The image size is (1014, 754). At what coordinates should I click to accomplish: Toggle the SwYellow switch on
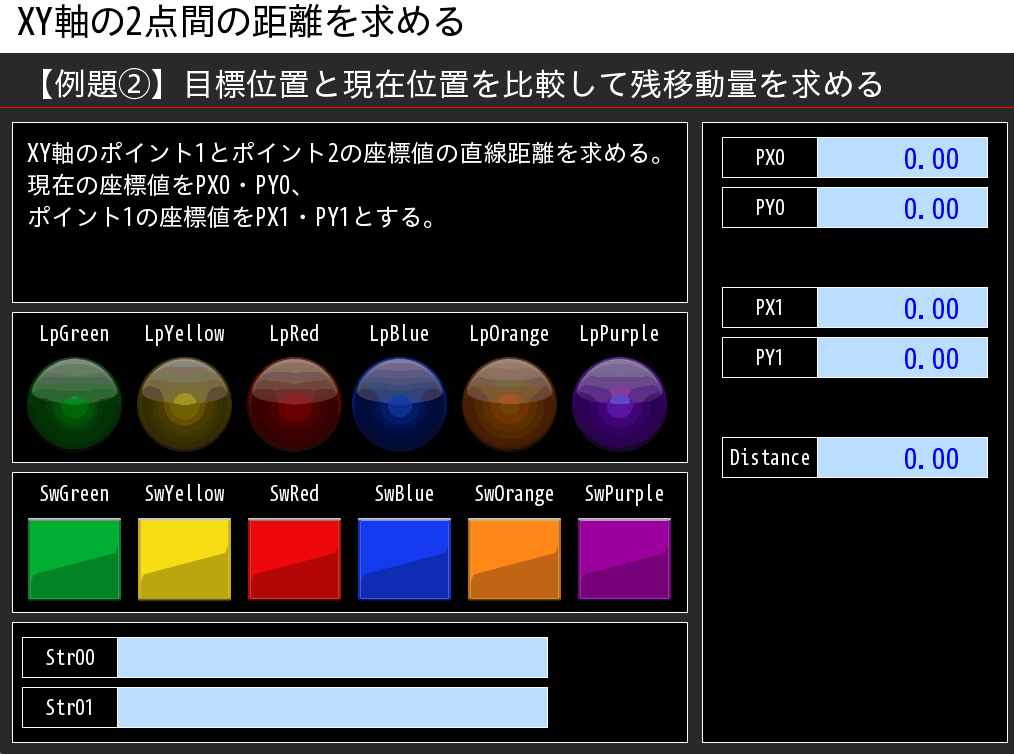(x=185, y=560)
